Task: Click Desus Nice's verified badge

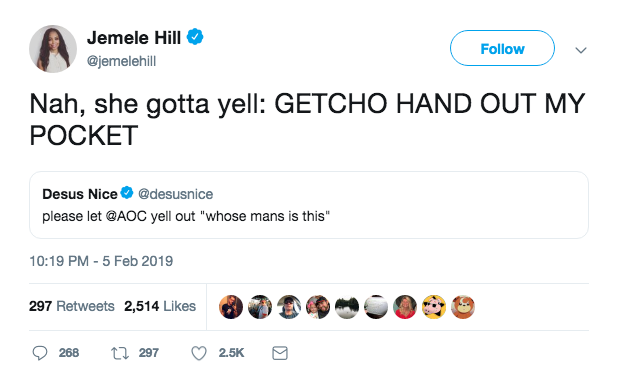Action: pyautogui.click(x=127, y=193)
